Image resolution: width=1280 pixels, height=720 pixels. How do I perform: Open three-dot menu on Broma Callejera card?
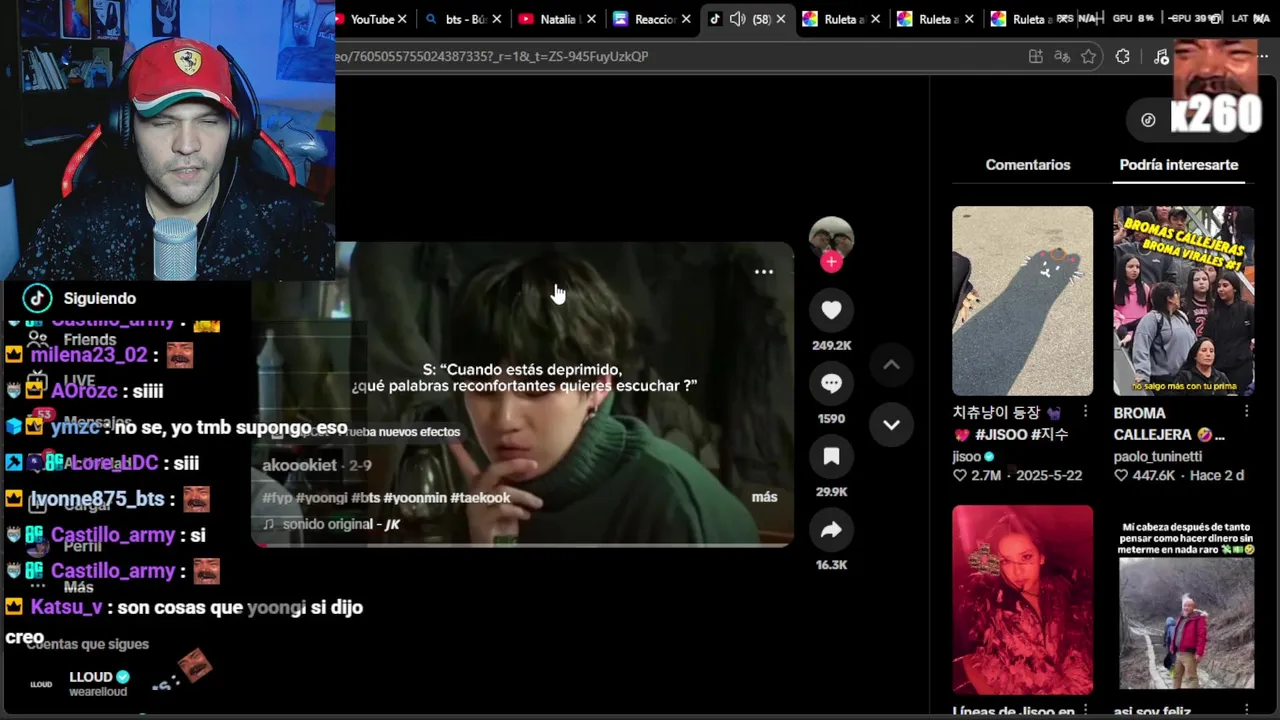pyautogui.click(x=1246, y=412)
